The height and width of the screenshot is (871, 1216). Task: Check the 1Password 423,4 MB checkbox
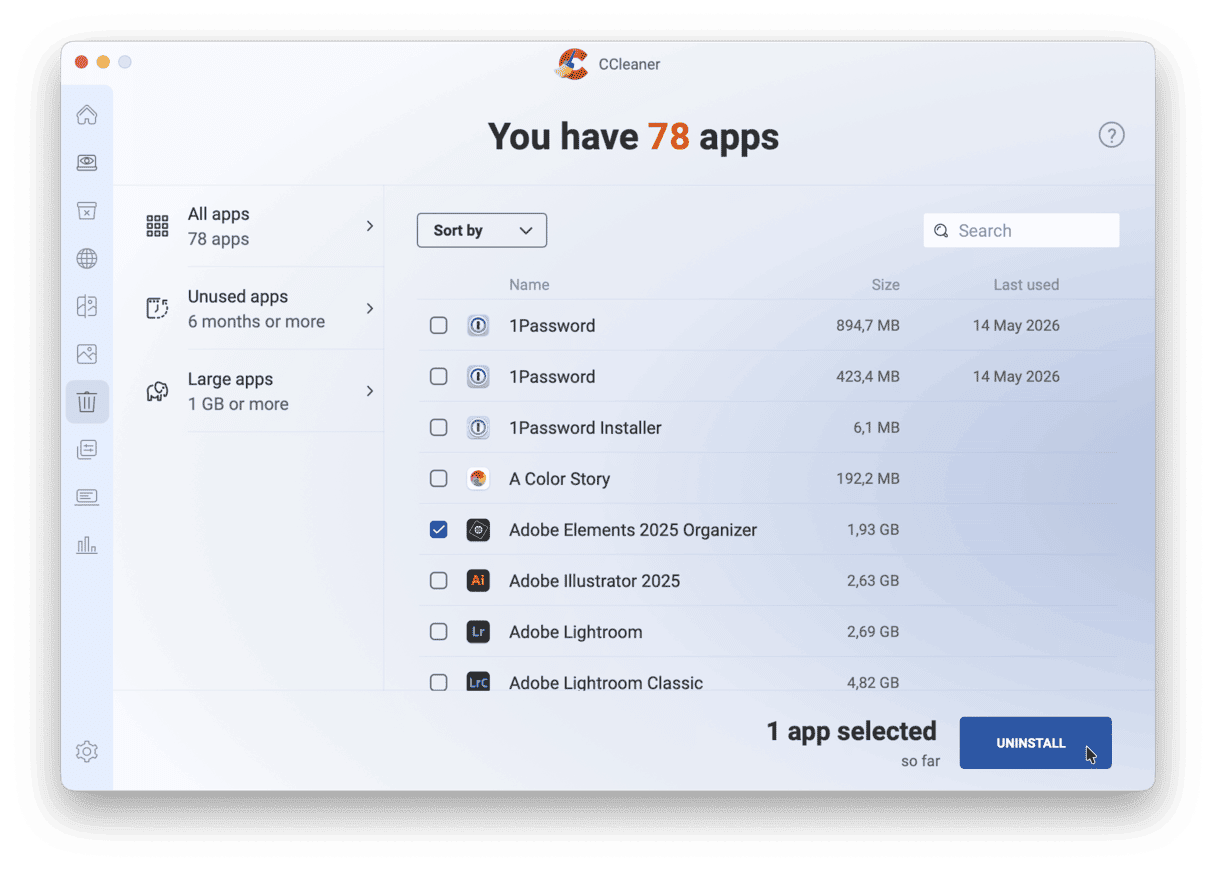click(438, 376)
